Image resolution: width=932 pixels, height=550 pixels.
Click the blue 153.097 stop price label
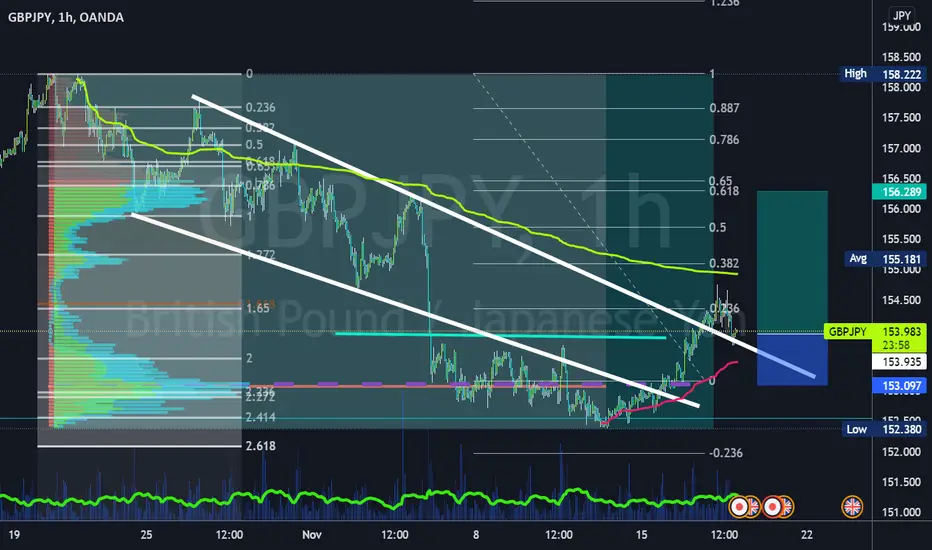click(x=899, y=385)
